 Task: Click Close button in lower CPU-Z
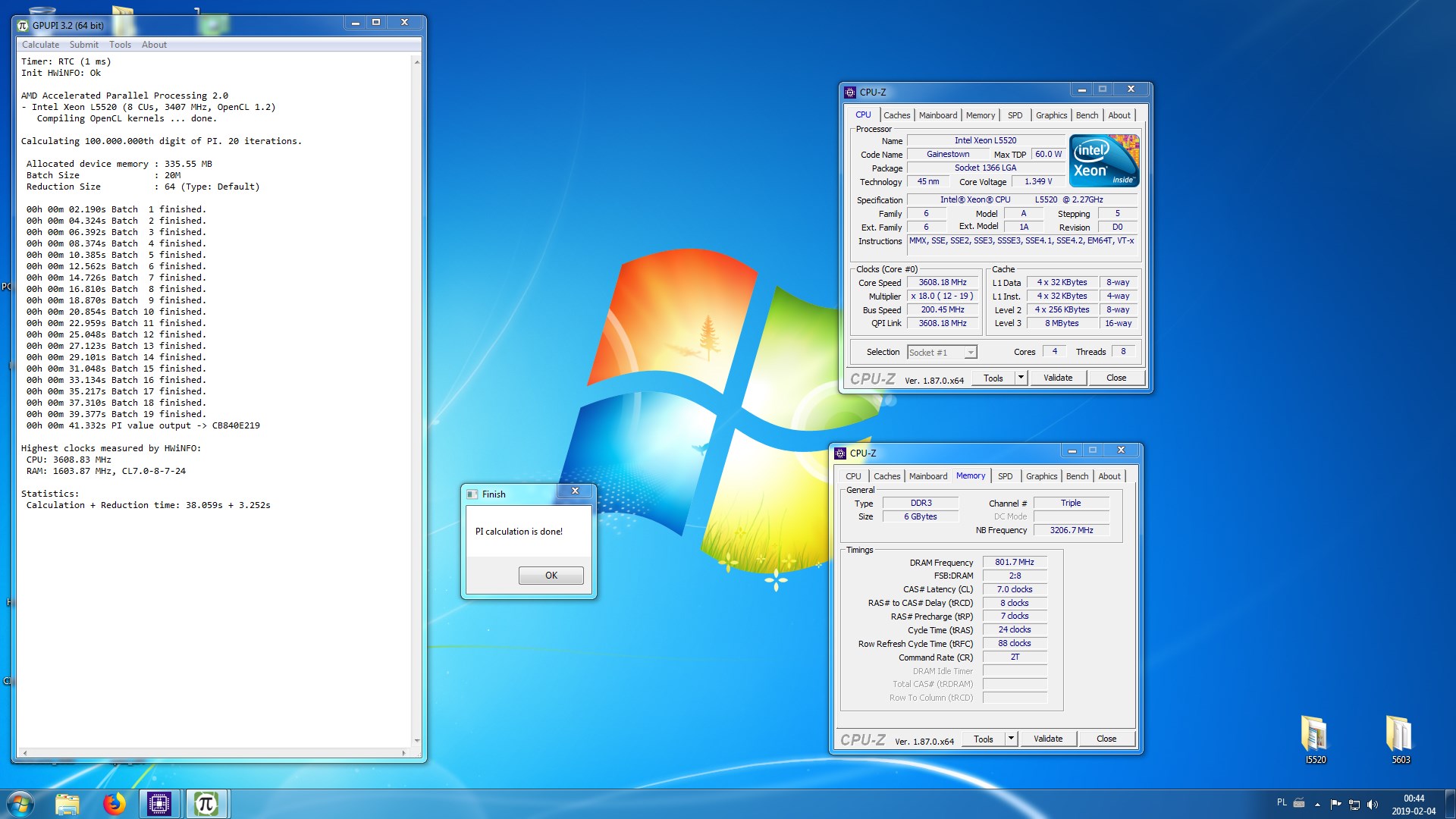[1106, 739]
